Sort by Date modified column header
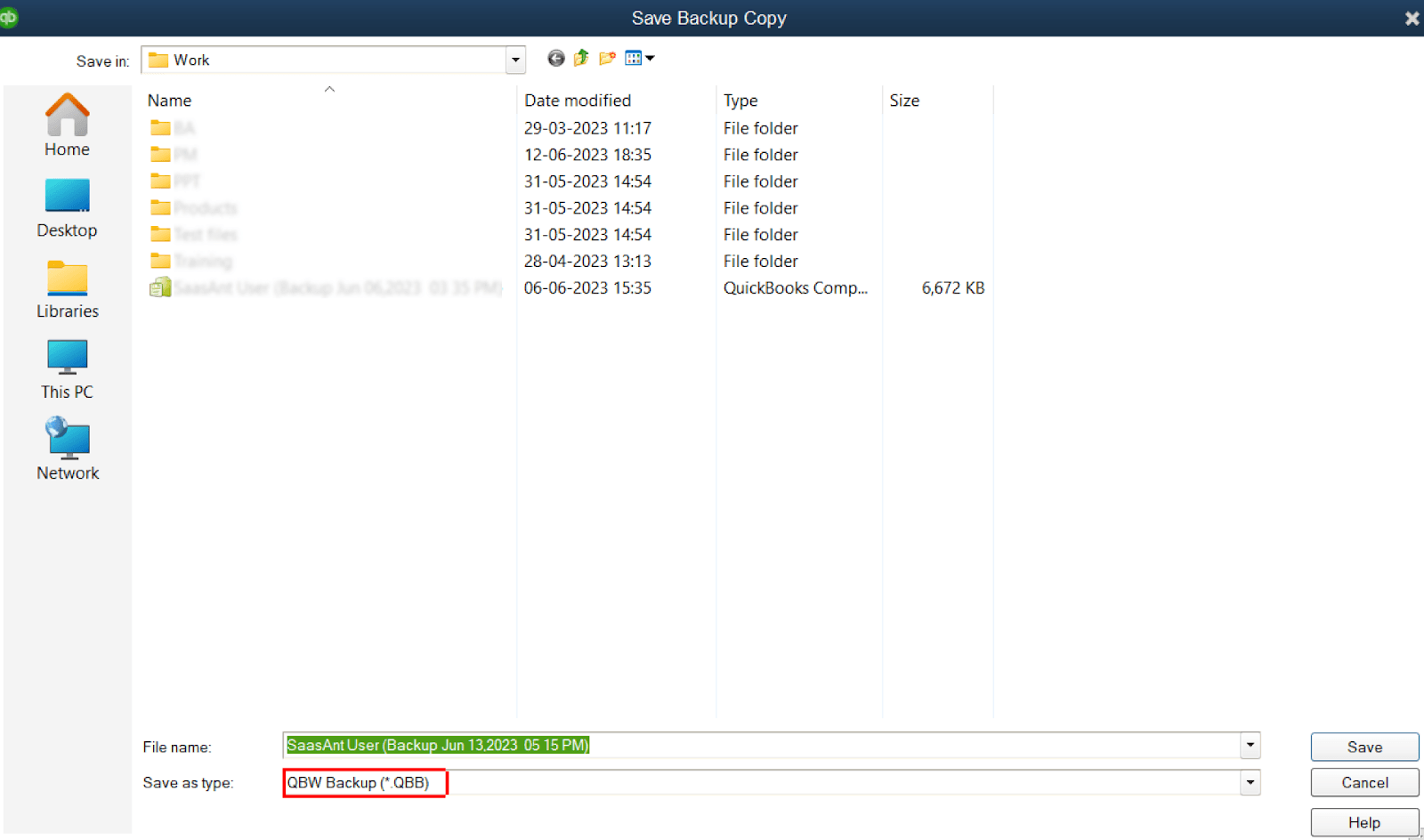 [x=578, y=101]
